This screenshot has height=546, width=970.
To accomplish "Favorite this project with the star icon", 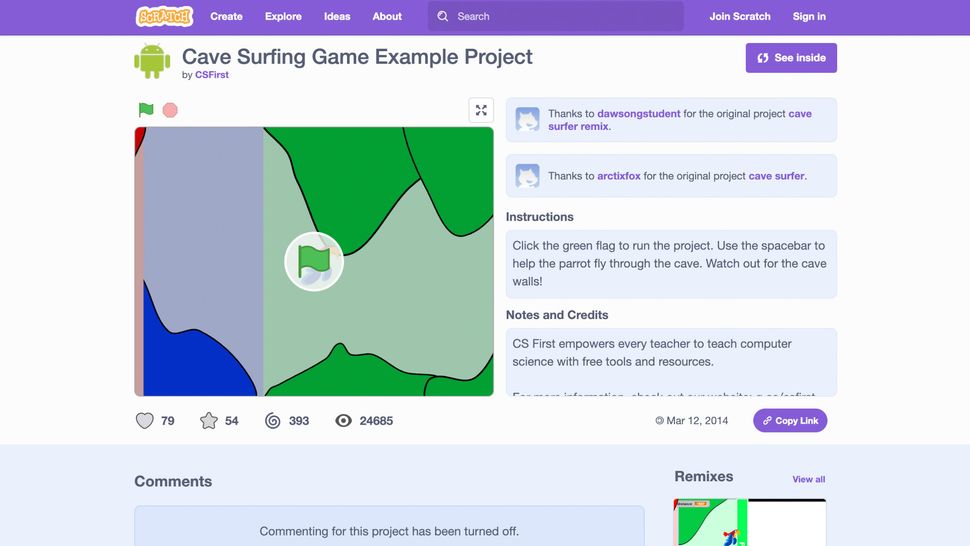I will tap(209, 421).
